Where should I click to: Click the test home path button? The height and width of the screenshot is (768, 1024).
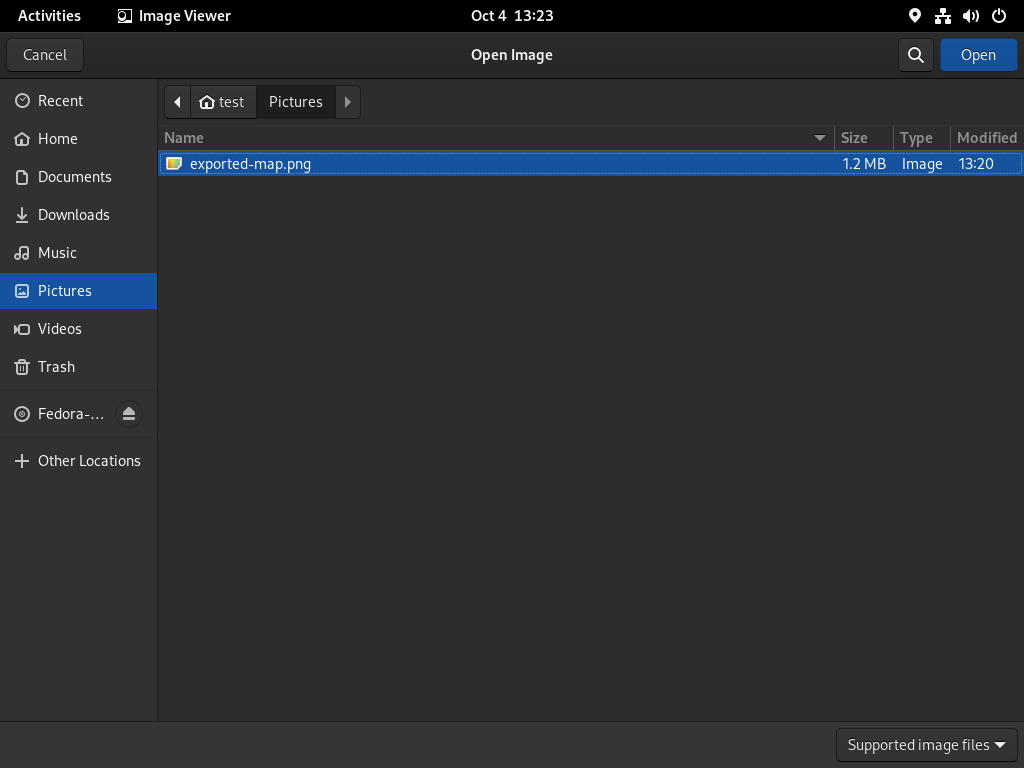pyautogui.click(x=223, y=102)
